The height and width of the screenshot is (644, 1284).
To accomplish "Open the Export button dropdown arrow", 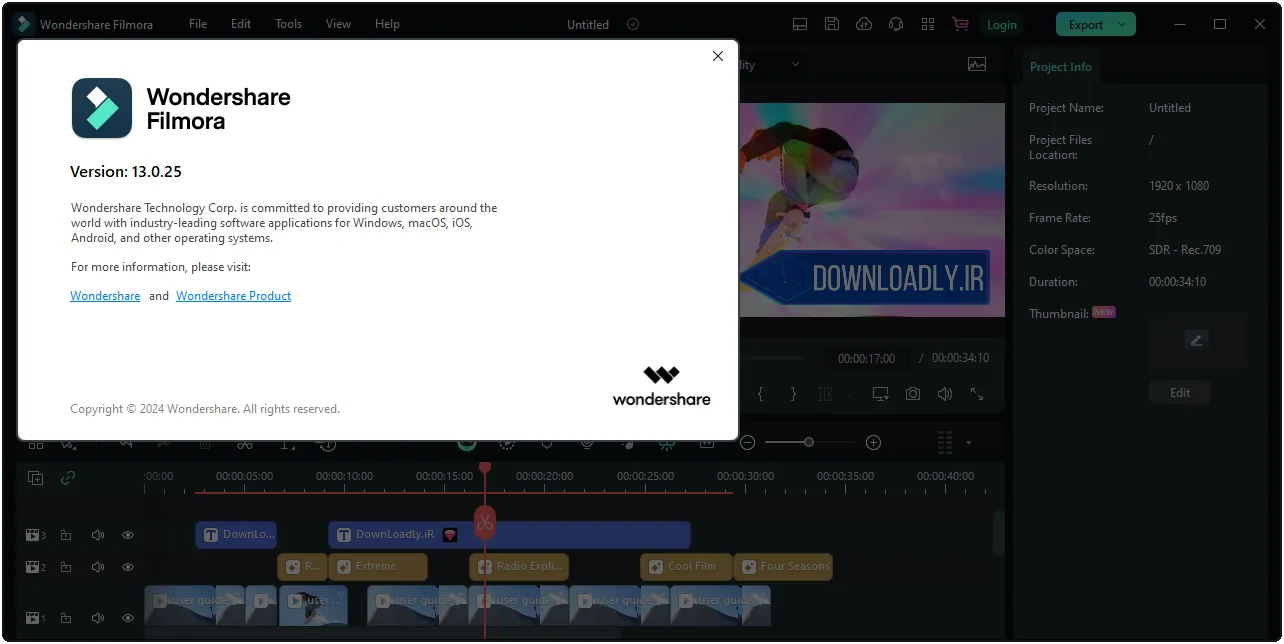I will 1122,25.
